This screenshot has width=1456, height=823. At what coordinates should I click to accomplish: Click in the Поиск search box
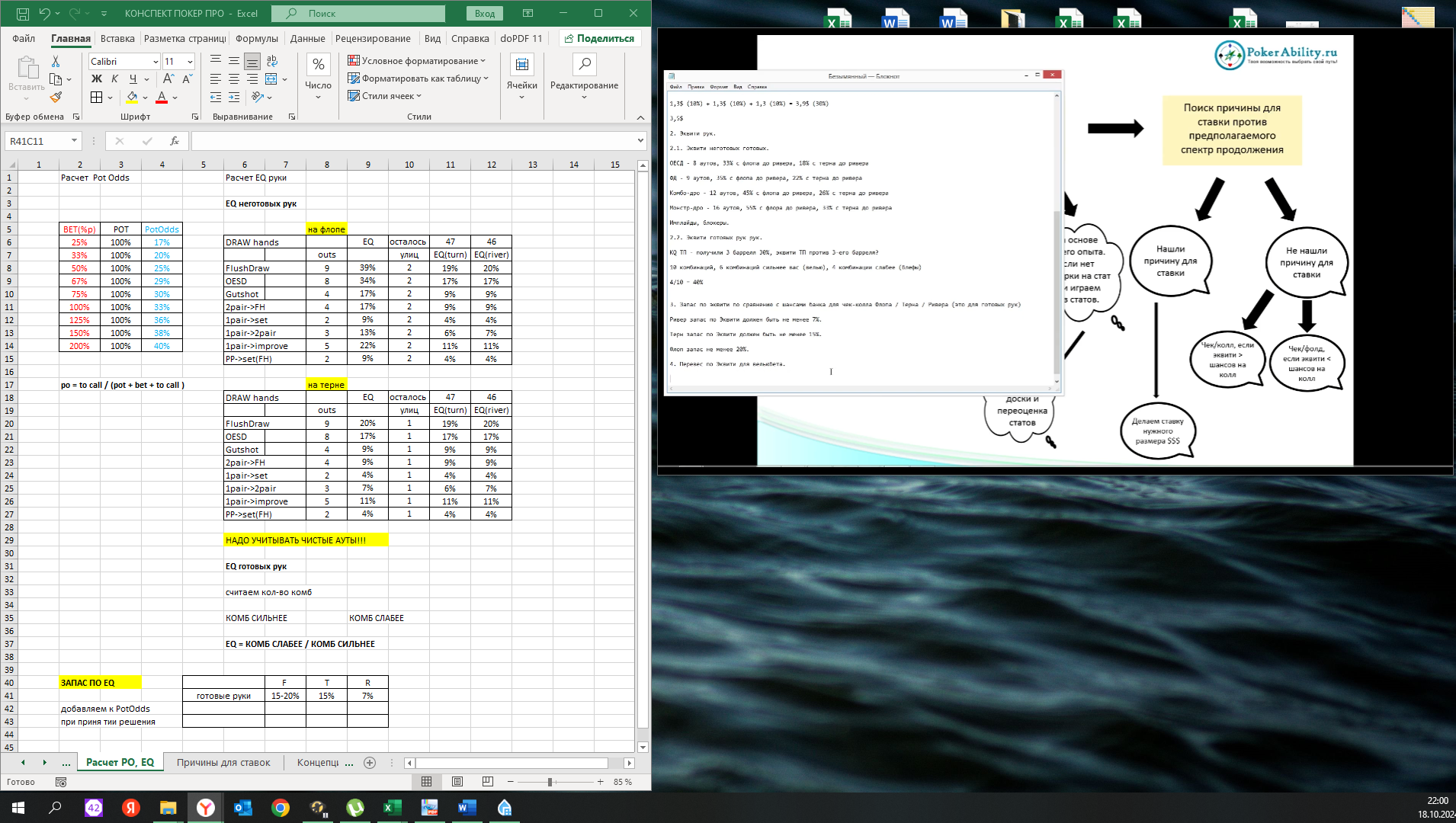[x=357, y=13]
